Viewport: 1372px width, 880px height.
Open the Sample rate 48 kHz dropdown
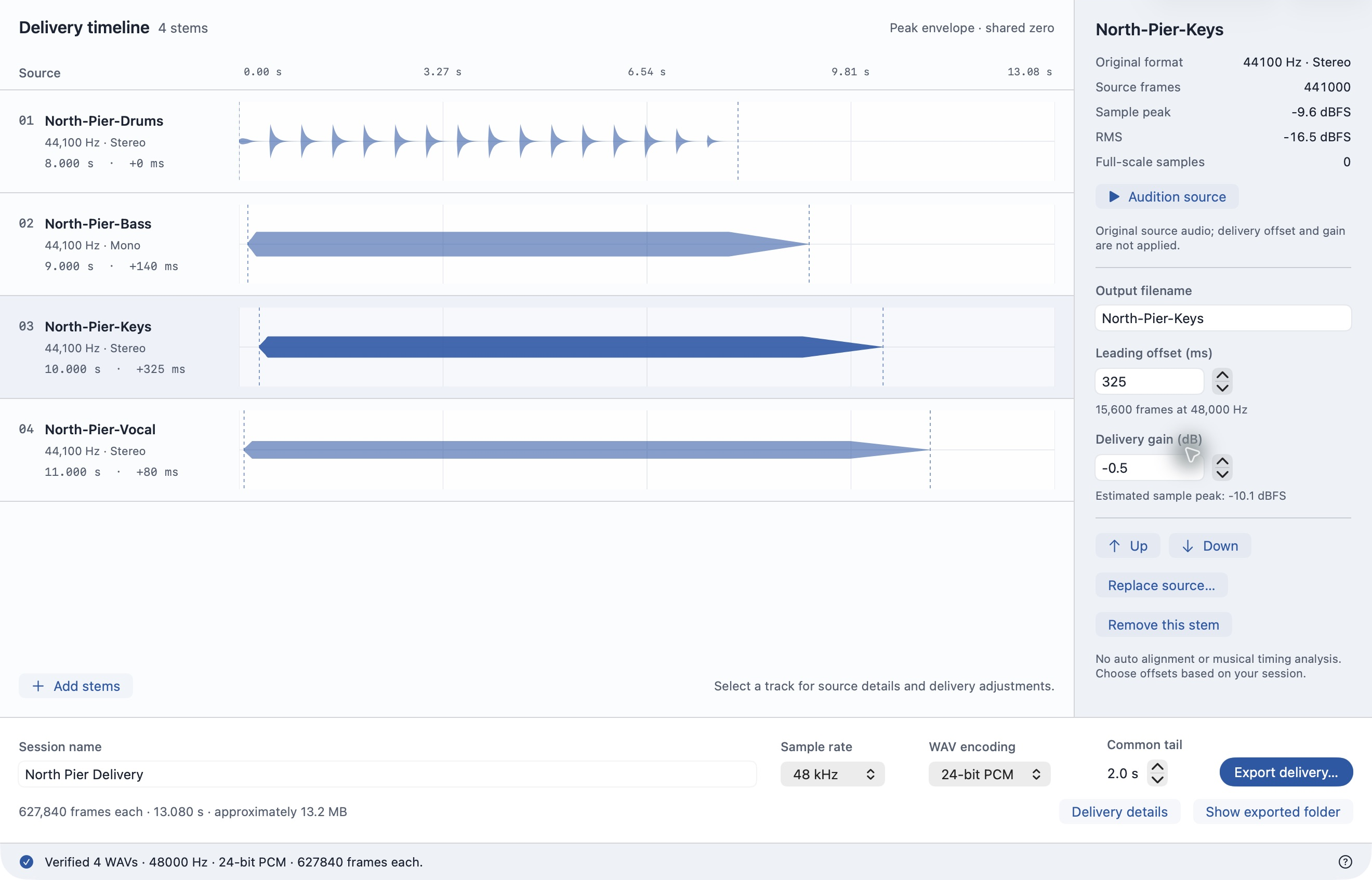[833, 774]
